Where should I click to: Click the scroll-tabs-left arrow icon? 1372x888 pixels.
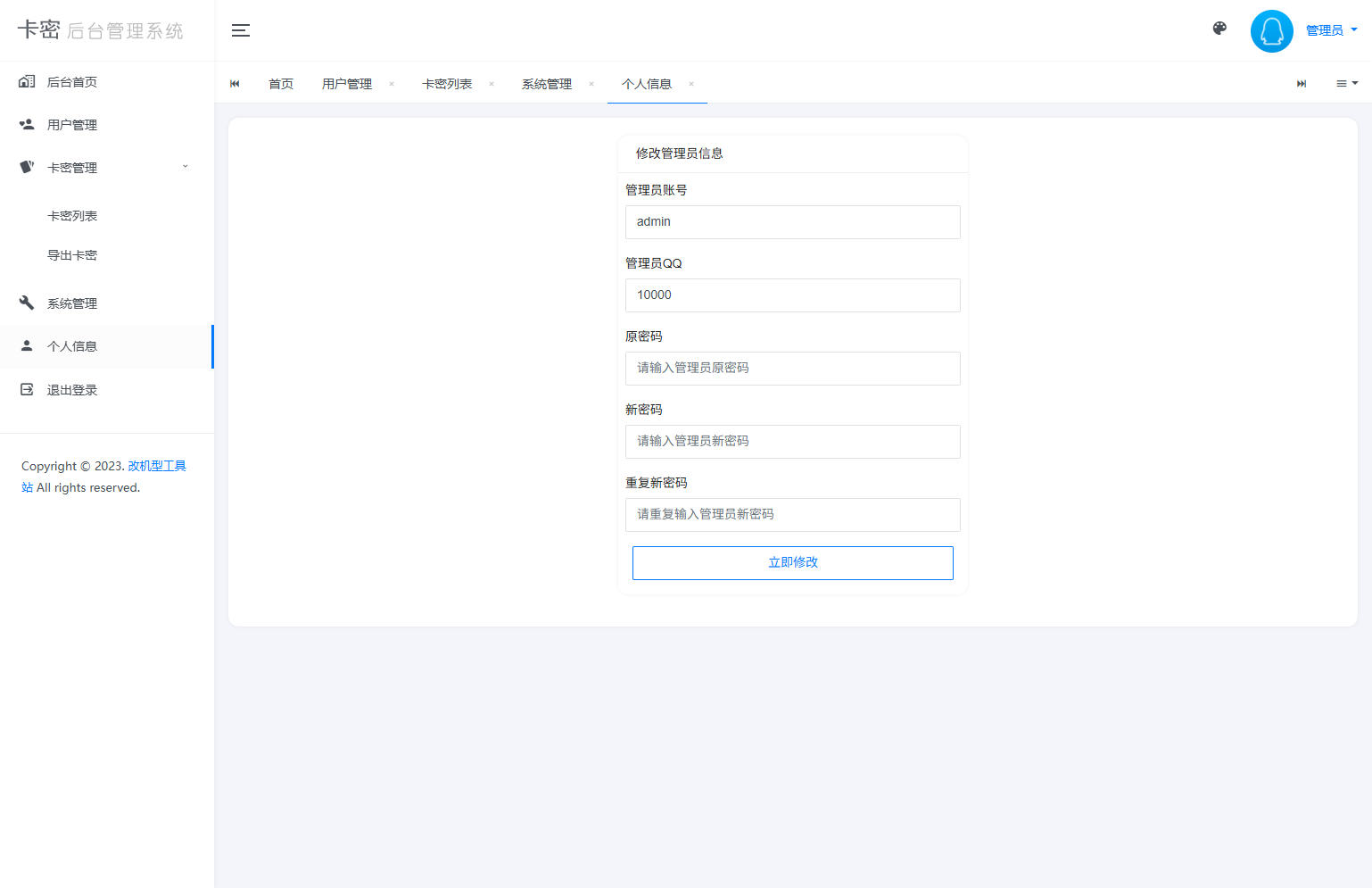coord(235,84)
